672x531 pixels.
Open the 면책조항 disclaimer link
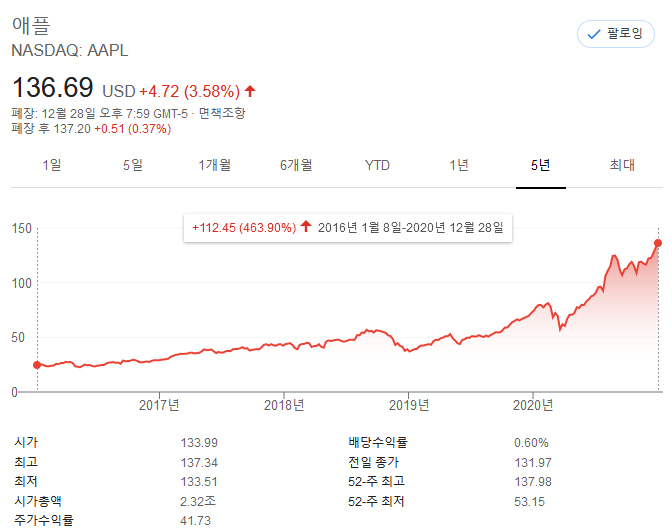(x=222, y=113)
